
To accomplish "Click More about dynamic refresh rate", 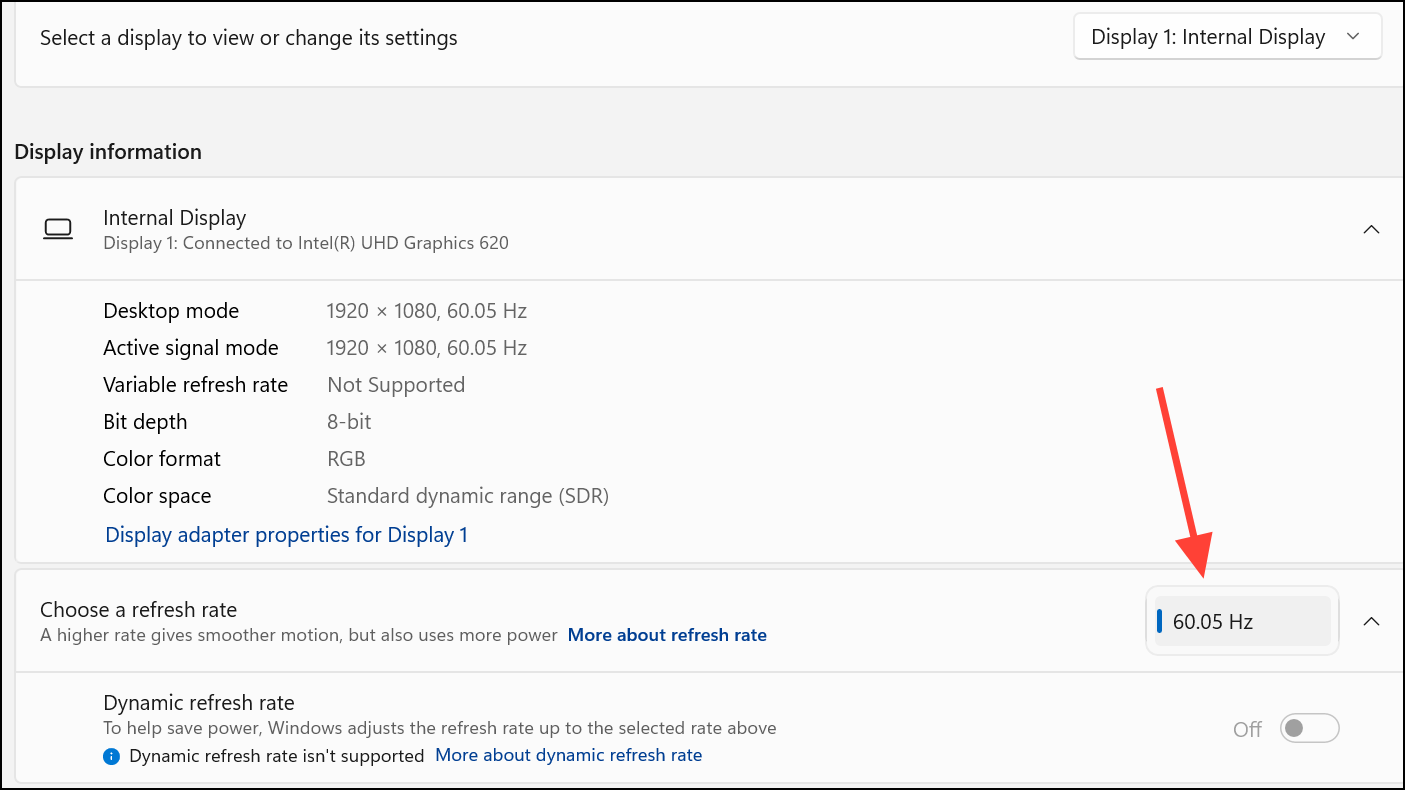I will tap(568, 754).
